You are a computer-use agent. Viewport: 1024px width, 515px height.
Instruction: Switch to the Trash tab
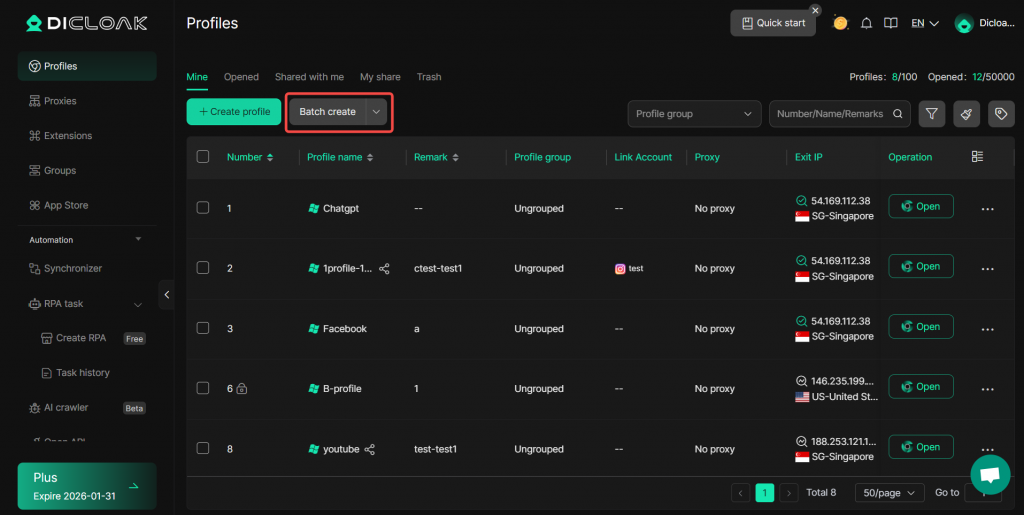[x=428, y=77]
